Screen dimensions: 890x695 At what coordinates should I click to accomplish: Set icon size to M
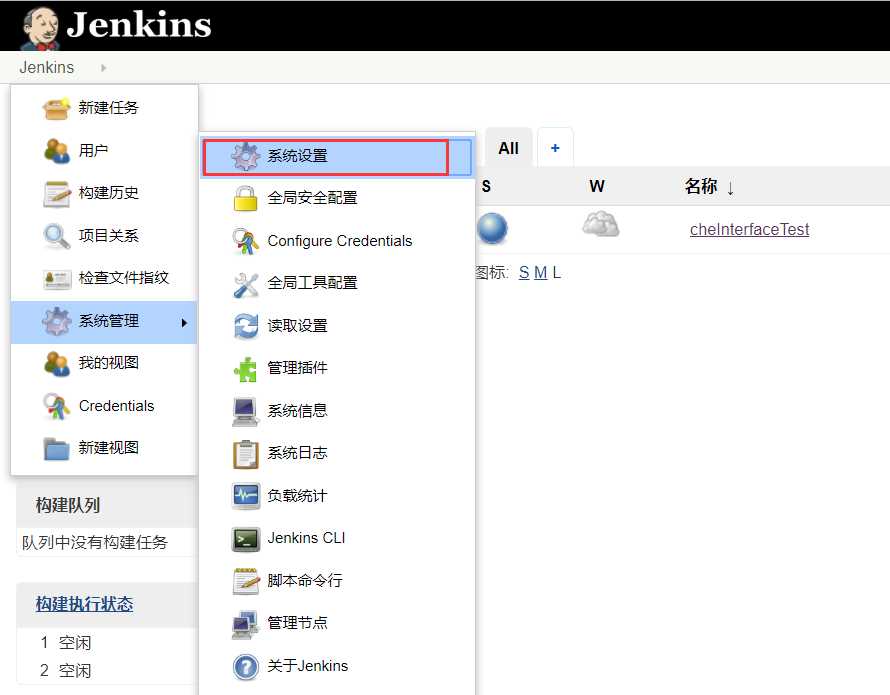[x=540, y=273]
